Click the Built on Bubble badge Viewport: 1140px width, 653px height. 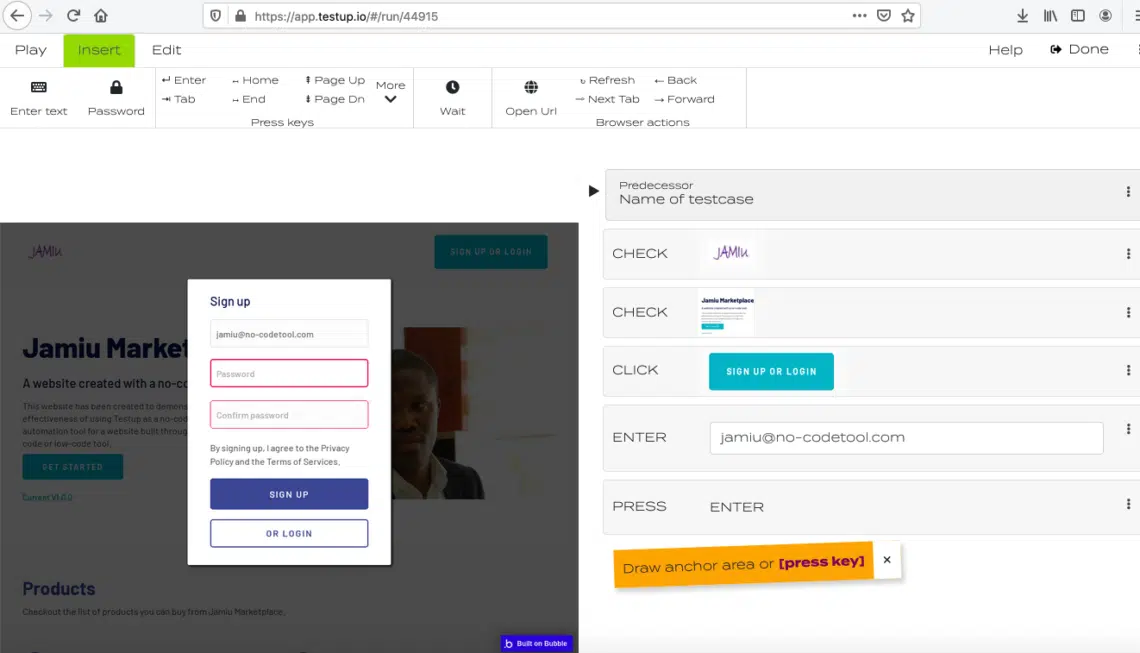coord(537,644)
